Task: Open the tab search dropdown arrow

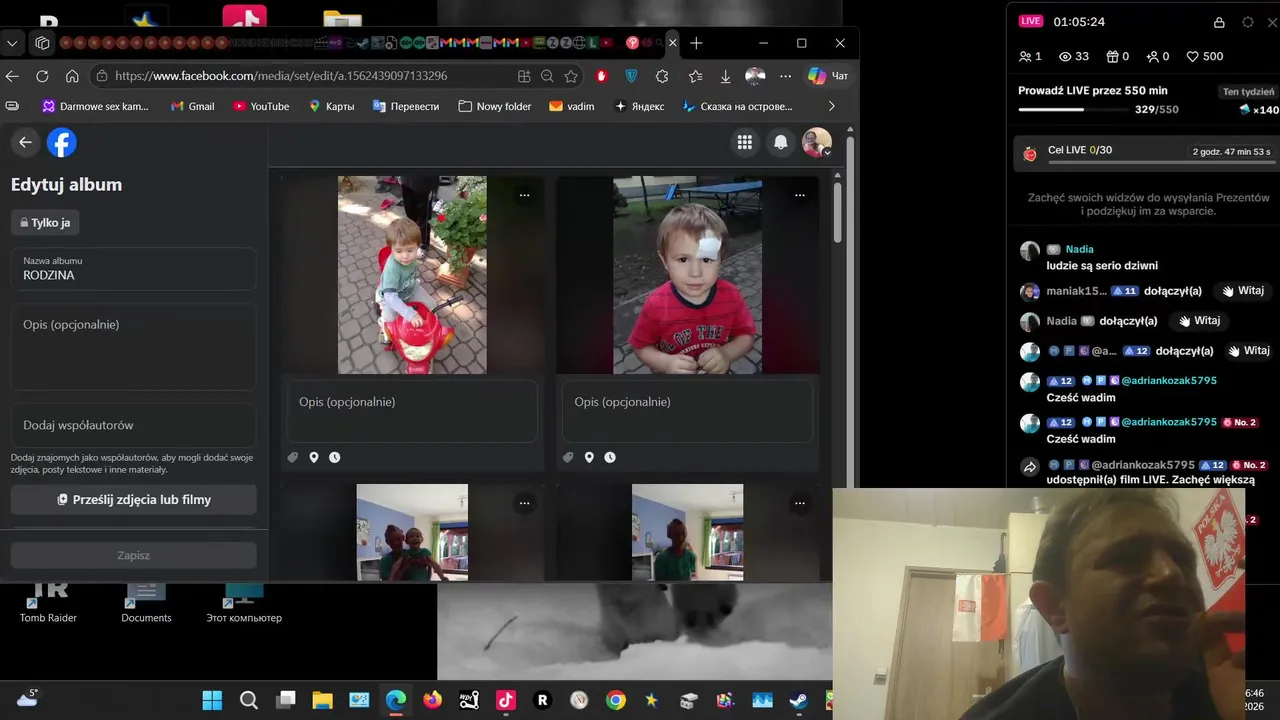Action: pos(12,43)
